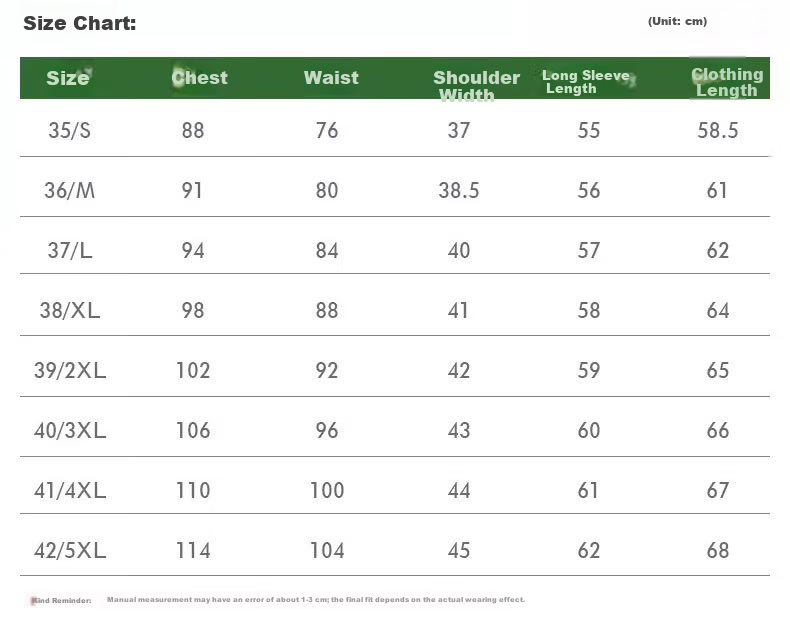Click the Long Sleeve Length header
Screen dimensions: 790x643
[586, 82]
